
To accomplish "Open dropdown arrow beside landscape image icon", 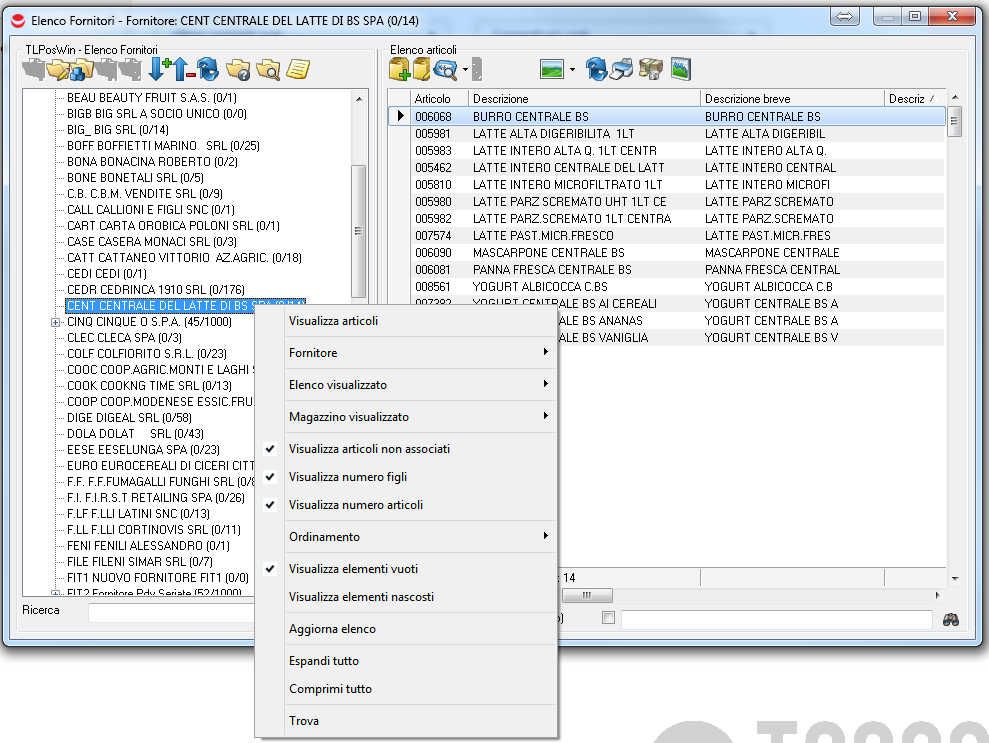I will tap(572, 70).
